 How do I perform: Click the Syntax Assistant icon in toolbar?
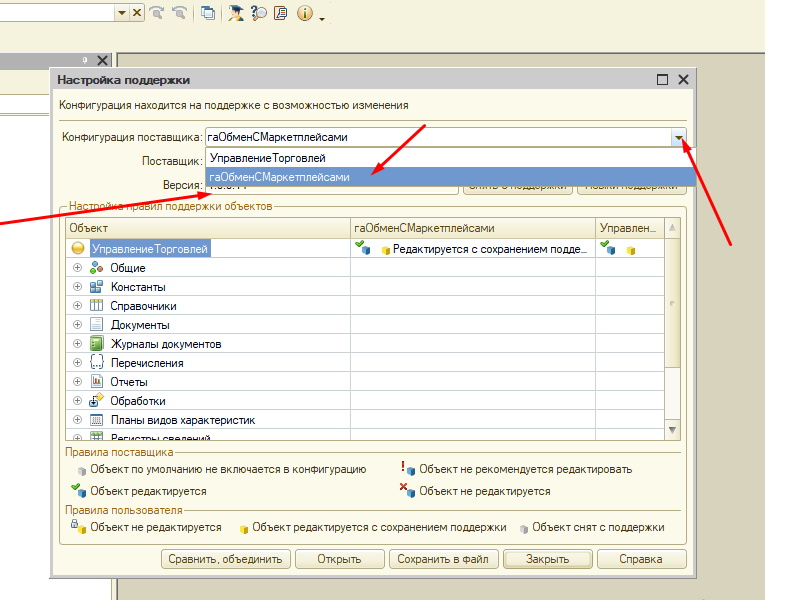(x=235, y=13)
